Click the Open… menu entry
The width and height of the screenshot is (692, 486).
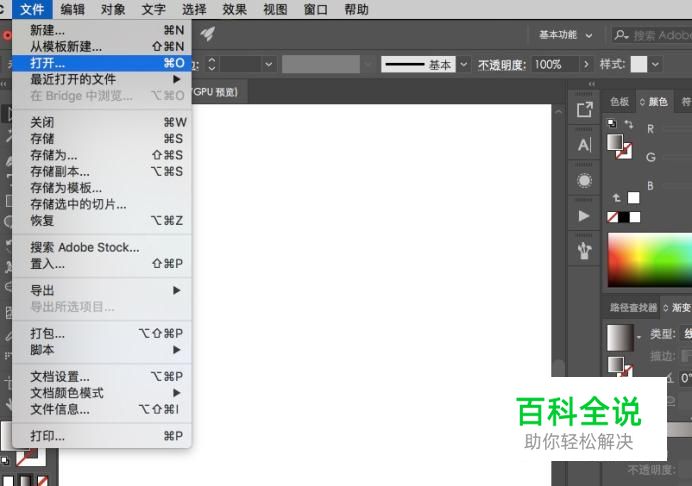(102, 63)
